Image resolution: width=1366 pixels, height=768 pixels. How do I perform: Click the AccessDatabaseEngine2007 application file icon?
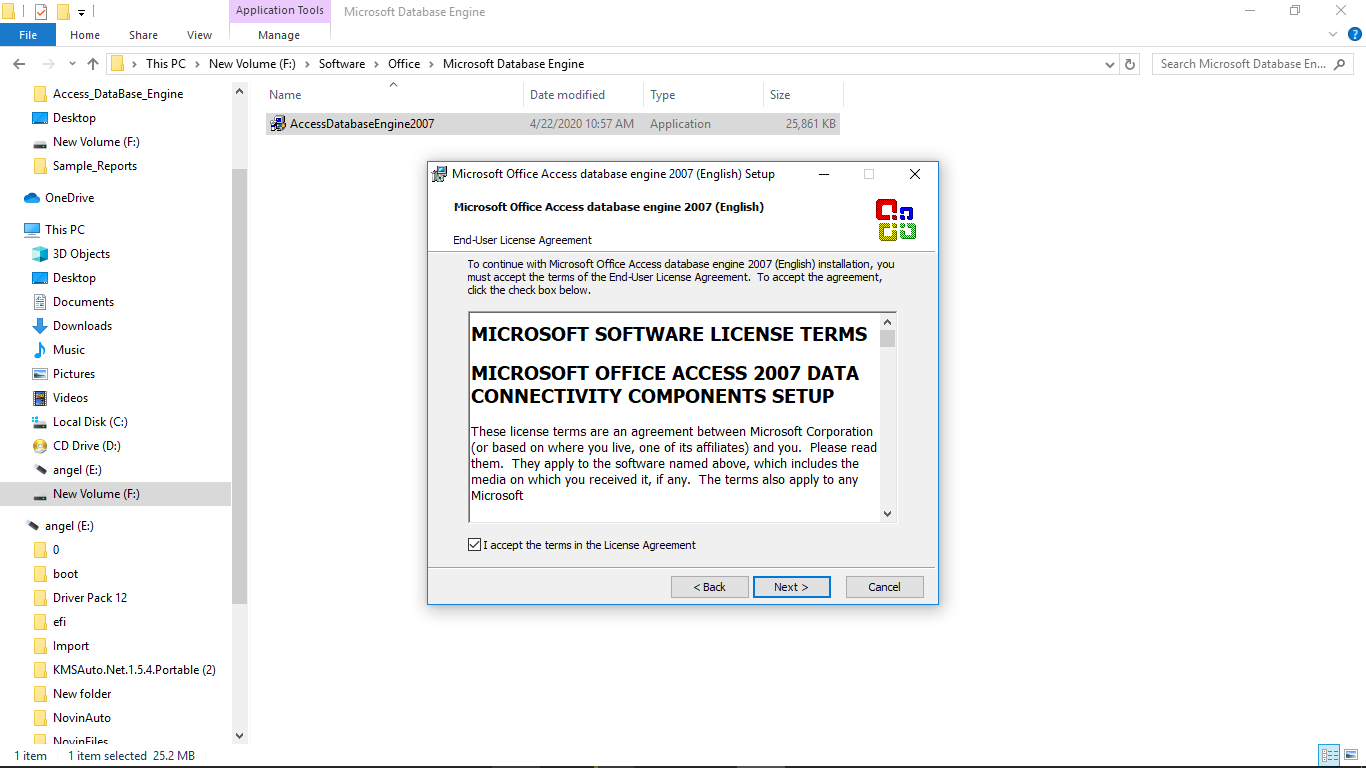pyautogui.click(x=278, y=124)
